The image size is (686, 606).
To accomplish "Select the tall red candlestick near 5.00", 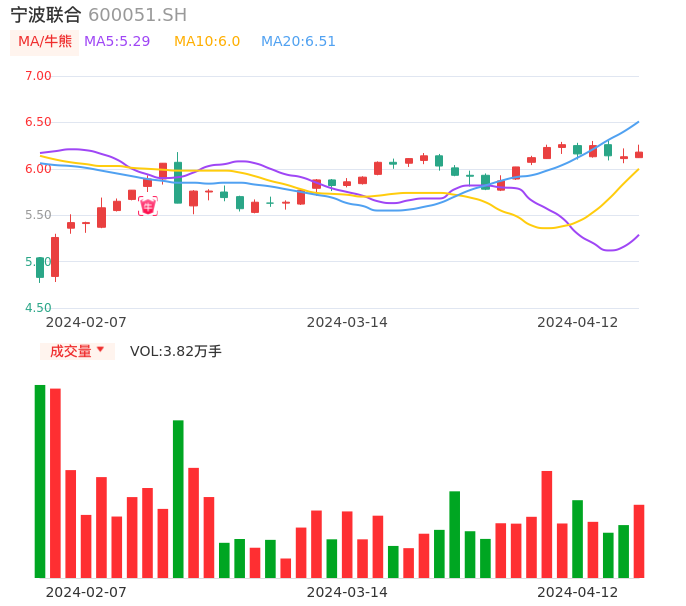I will (55, 257).
